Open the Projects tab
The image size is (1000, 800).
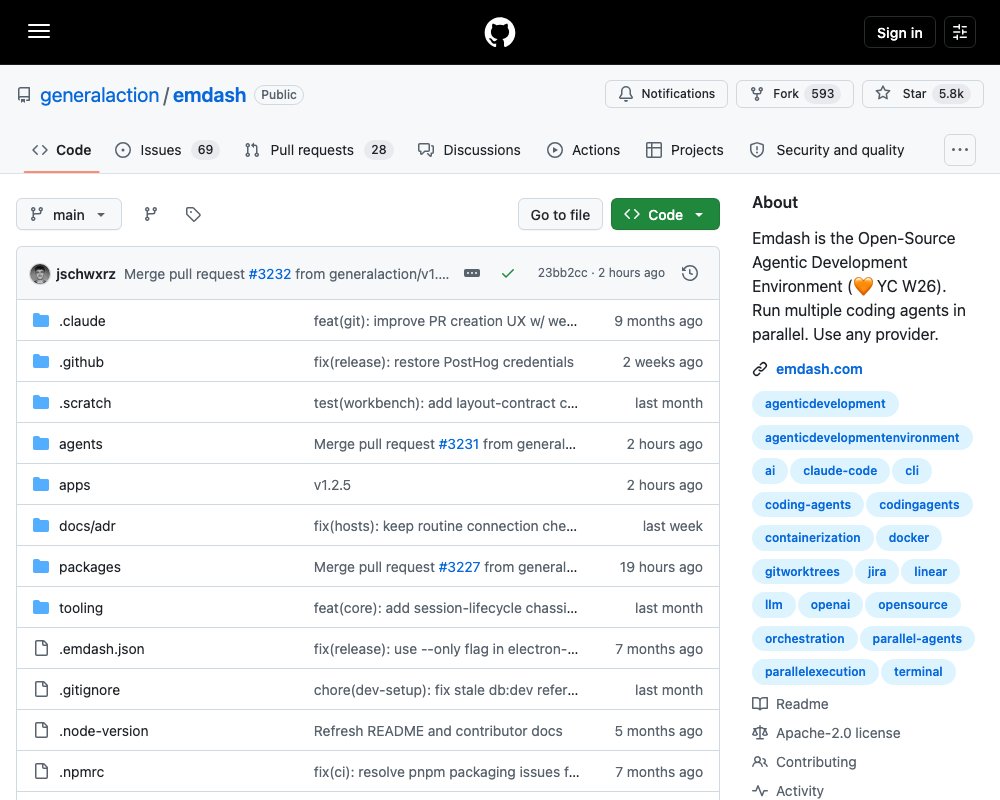685,150
